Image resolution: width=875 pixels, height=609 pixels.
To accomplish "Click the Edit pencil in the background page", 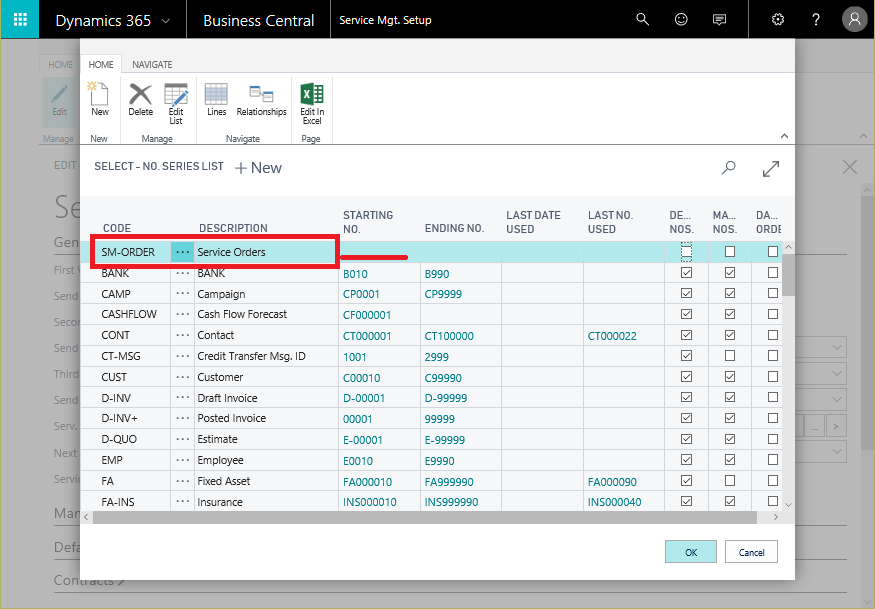I will coord(59,100).
